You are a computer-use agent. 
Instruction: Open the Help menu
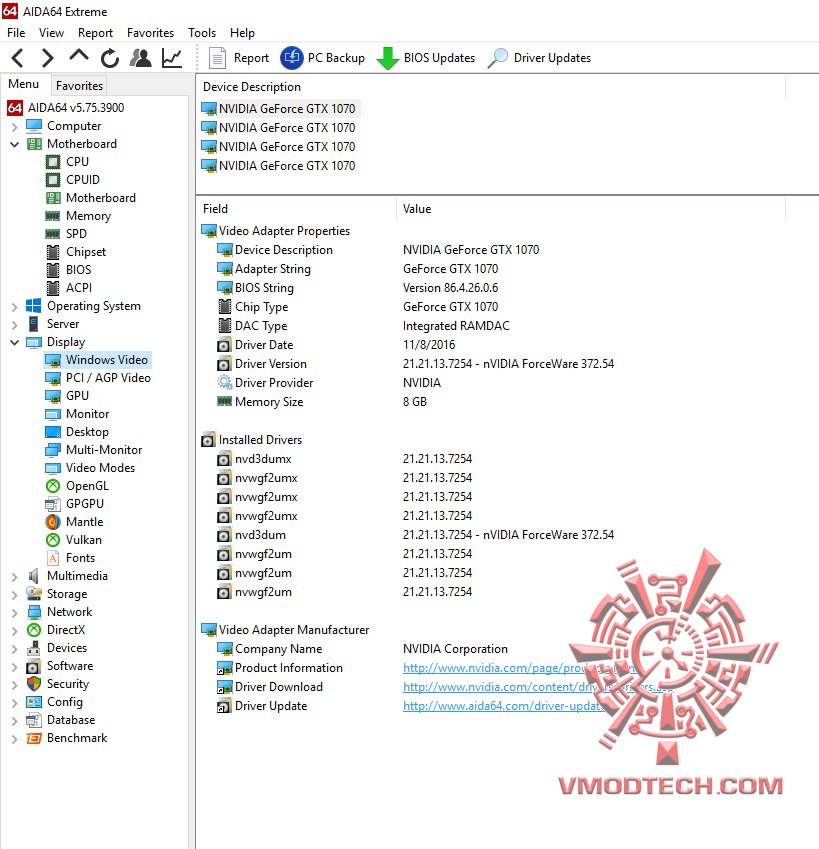[x=242, y=33]
